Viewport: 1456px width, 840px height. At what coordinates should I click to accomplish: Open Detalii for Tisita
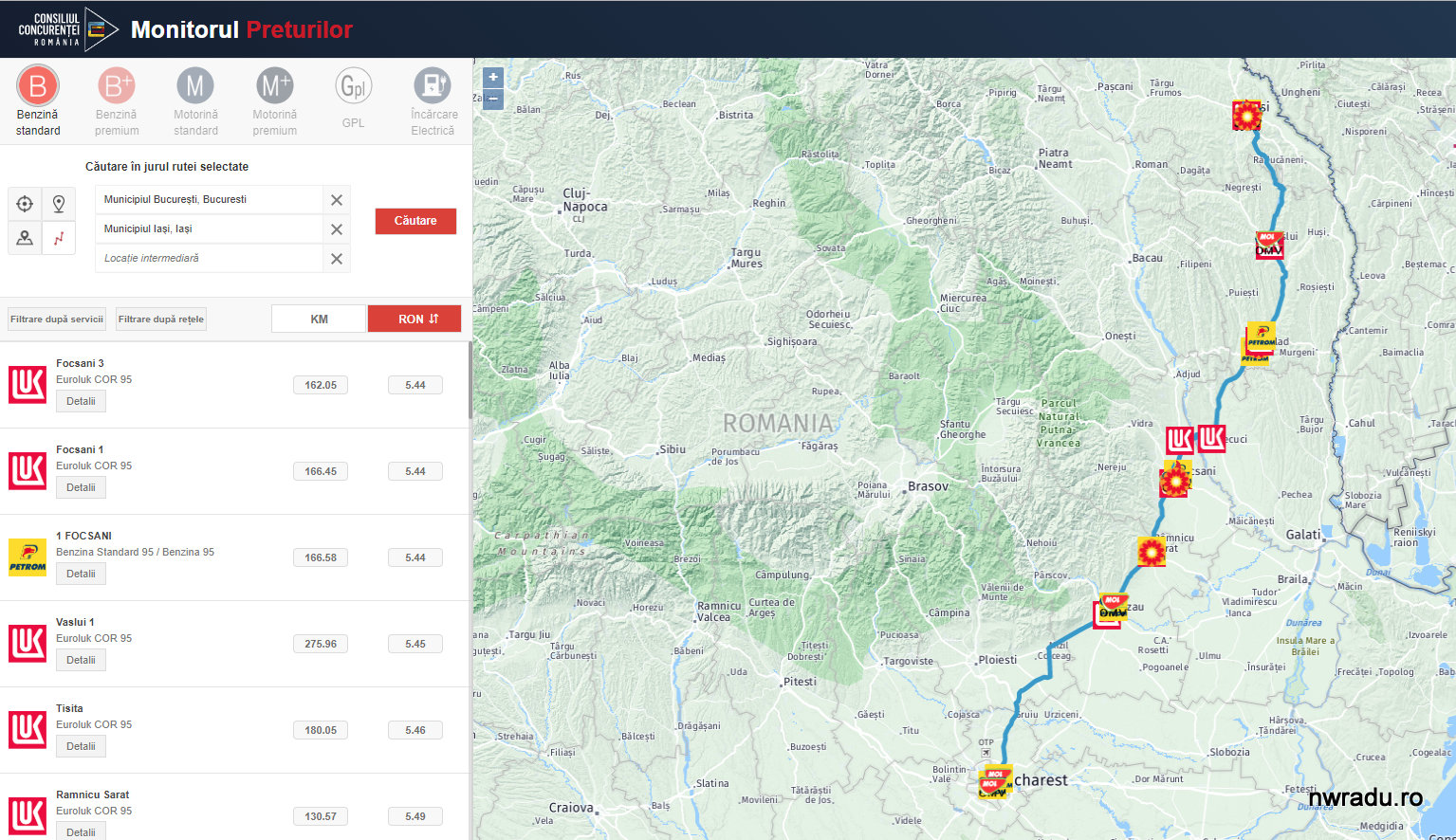click(x=81, y=746)
